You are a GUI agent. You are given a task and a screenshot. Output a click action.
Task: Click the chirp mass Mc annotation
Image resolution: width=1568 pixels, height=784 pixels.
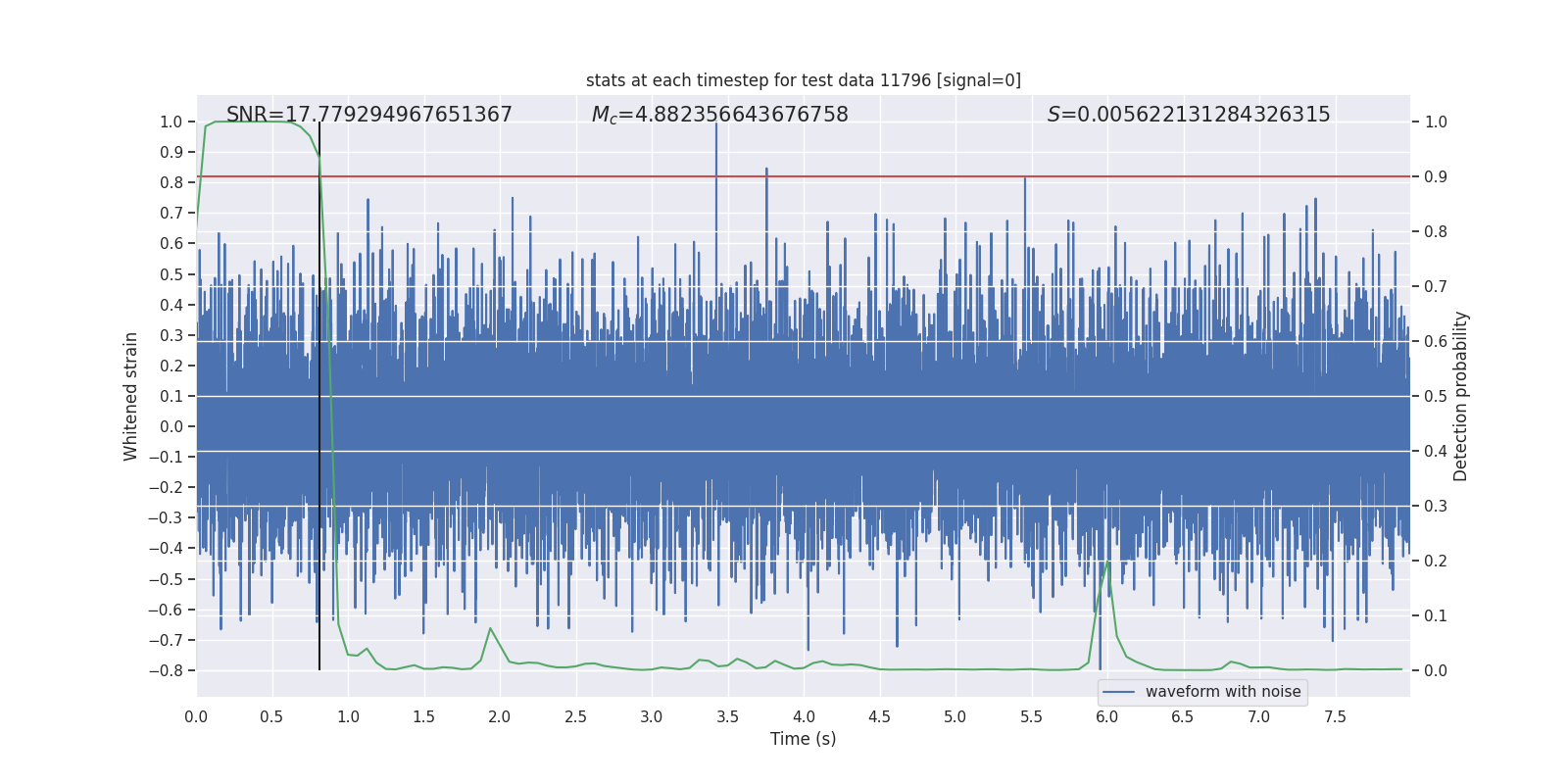719,115
